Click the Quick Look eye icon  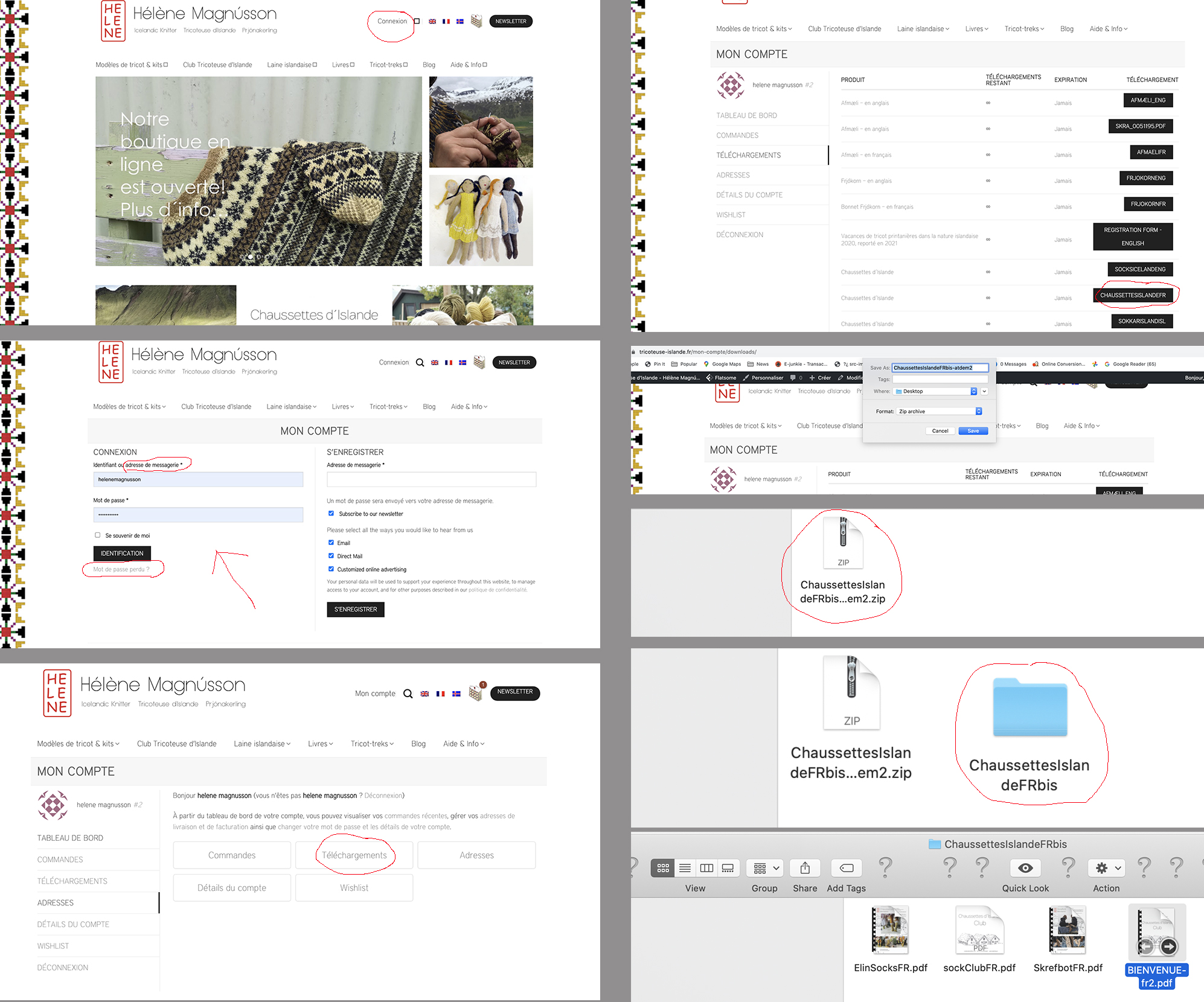(x=1025, y=868)
